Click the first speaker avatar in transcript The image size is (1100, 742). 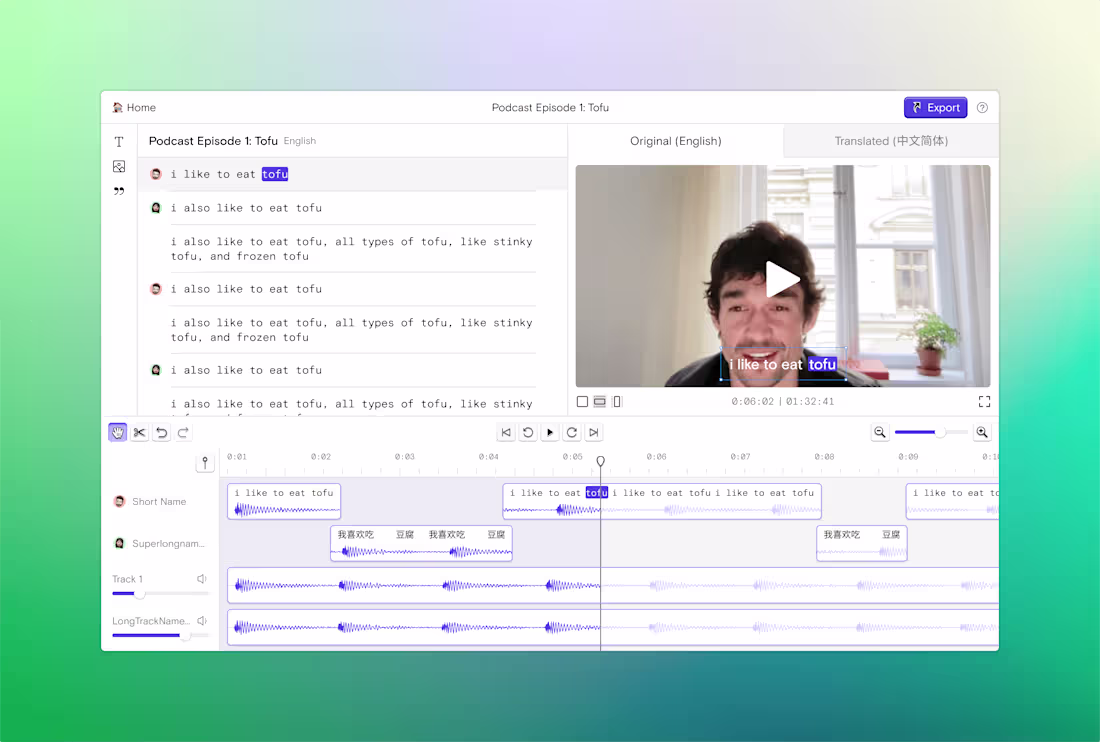pyautogui.click(x=156, y=174)
